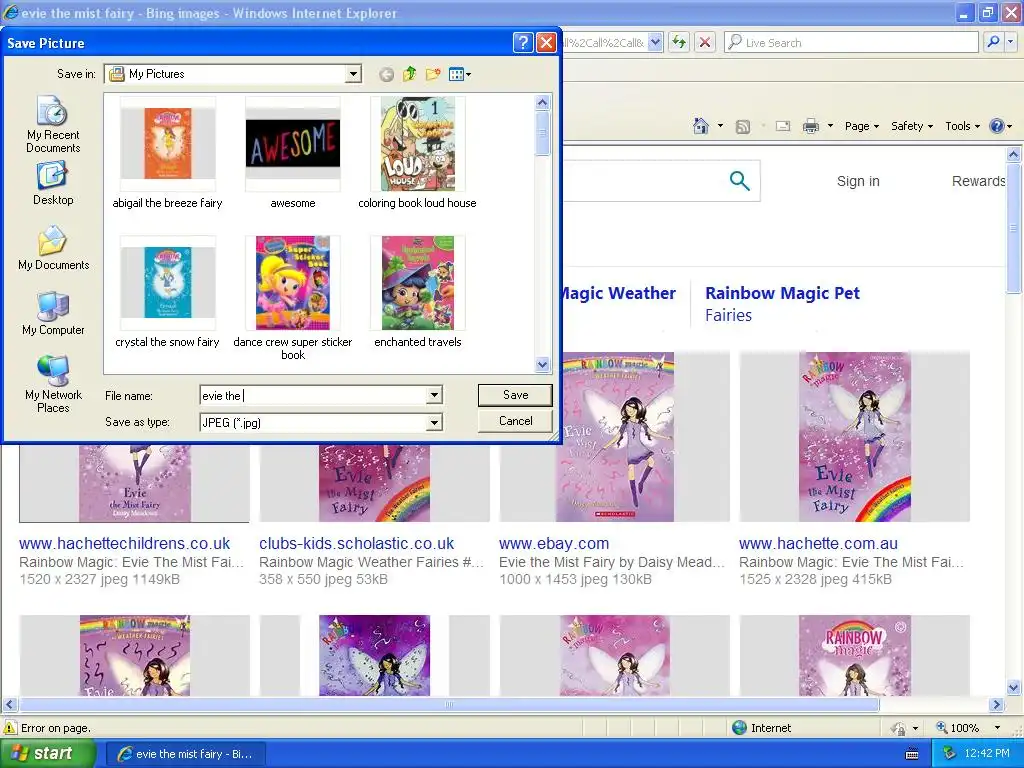Open the Safety menu
The height and width of the screenshot is (768, 1024).
point(912,126)
